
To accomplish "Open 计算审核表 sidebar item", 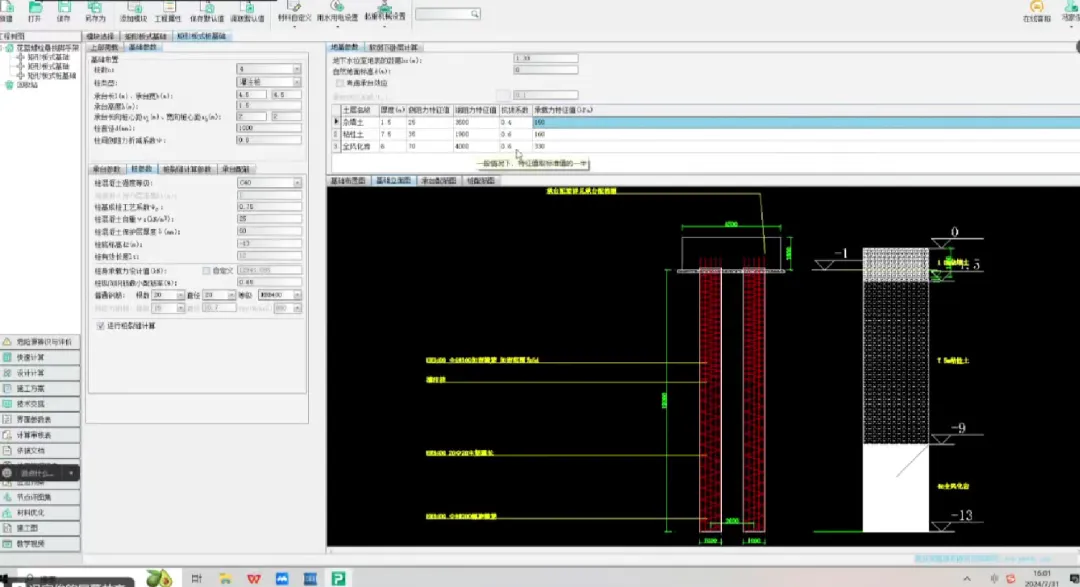I will (x=40, y=435).
